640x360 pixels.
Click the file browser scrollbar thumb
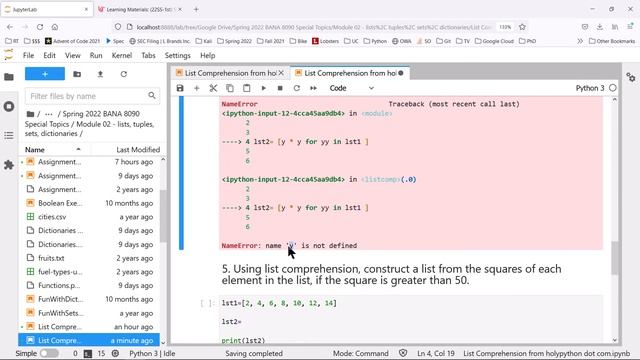163,216
